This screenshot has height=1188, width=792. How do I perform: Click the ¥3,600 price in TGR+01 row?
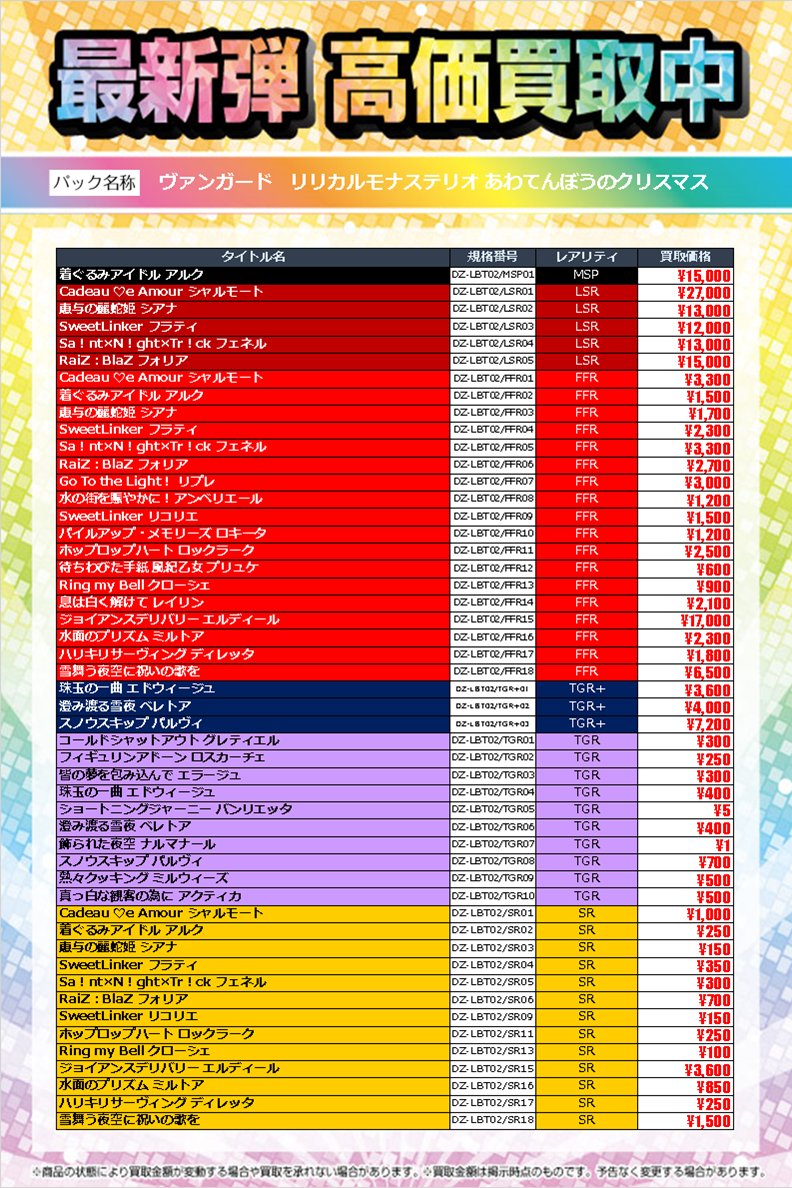[x=685, y=689]
